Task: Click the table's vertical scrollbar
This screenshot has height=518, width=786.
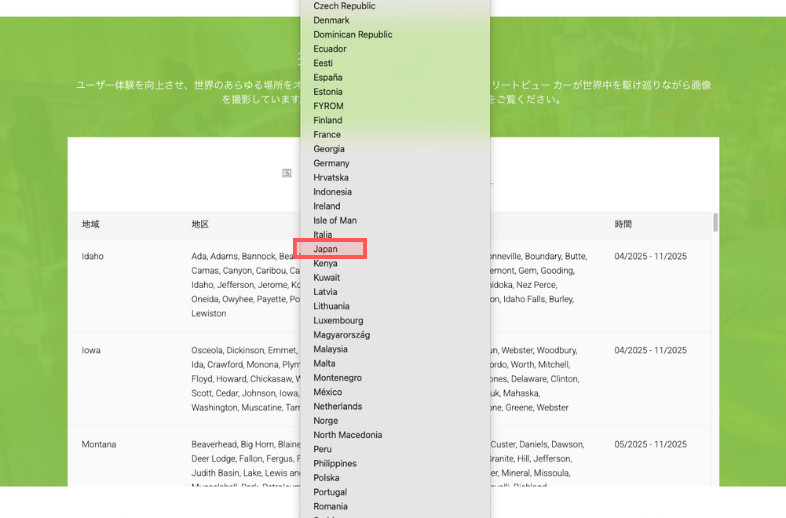Action: 715,222
